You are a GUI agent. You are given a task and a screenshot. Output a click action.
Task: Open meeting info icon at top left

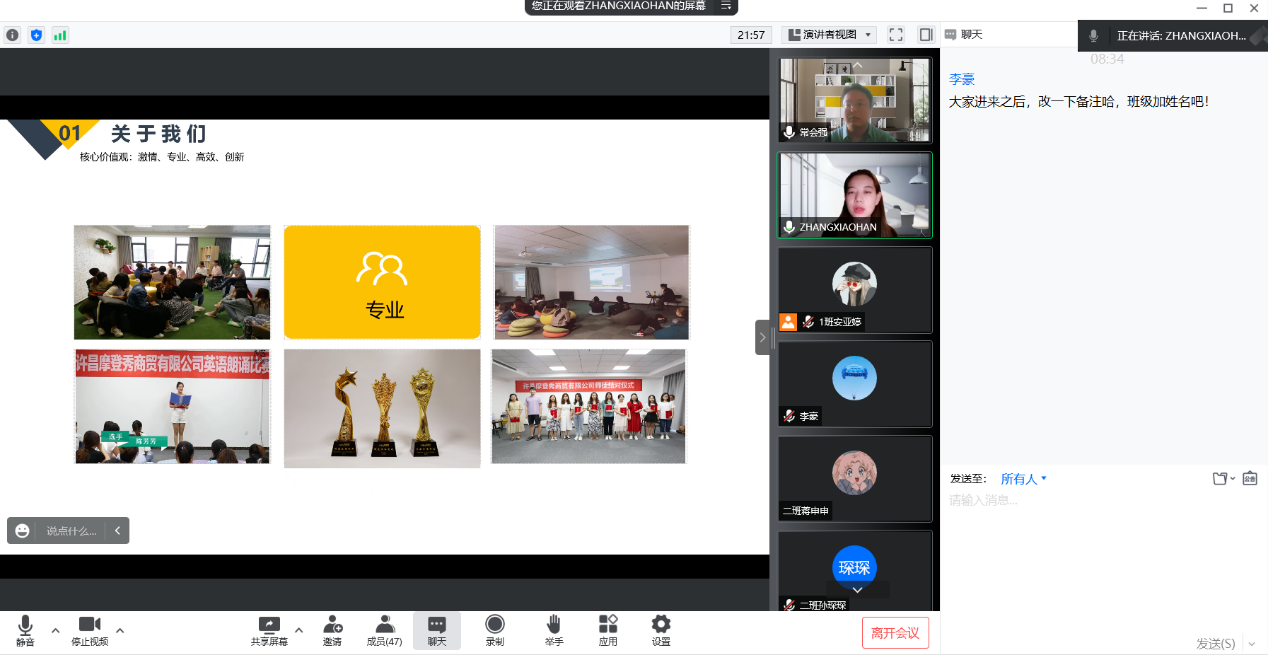[x=12, y=35]
